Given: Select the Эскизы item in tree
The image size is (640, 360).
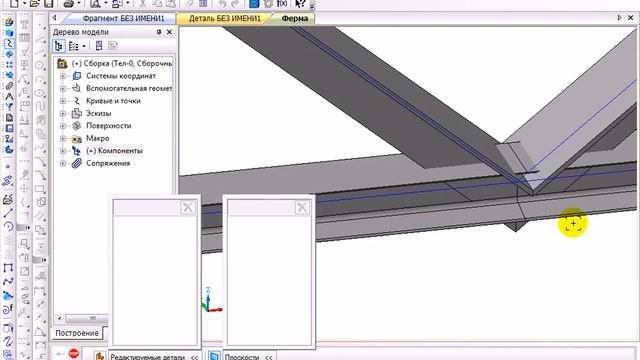Looking at the screenshot, I should tap(98, 113).
